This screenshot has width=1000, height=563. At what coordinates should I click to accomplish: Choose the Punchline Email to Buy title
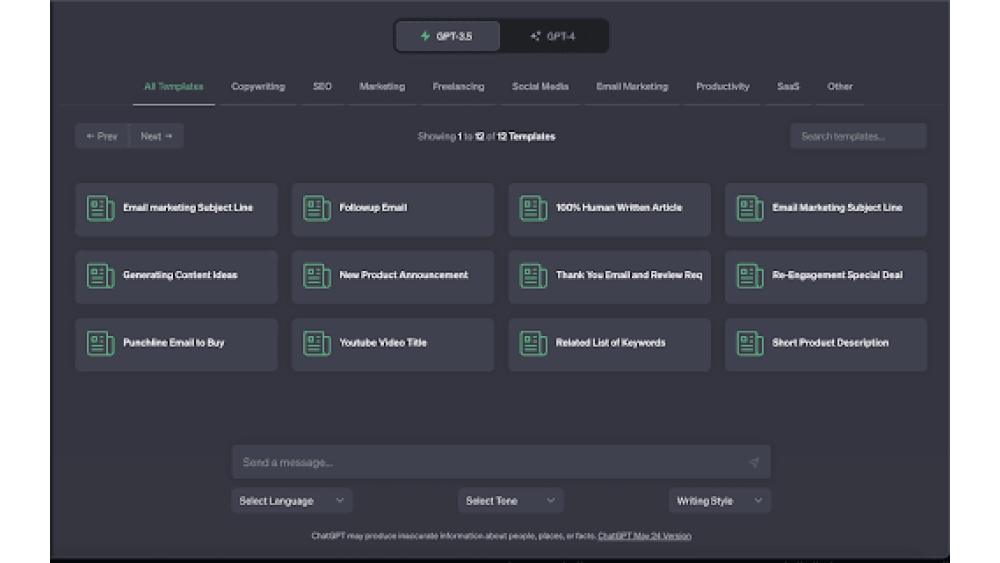pyautogui.click(x=173, y=343)
